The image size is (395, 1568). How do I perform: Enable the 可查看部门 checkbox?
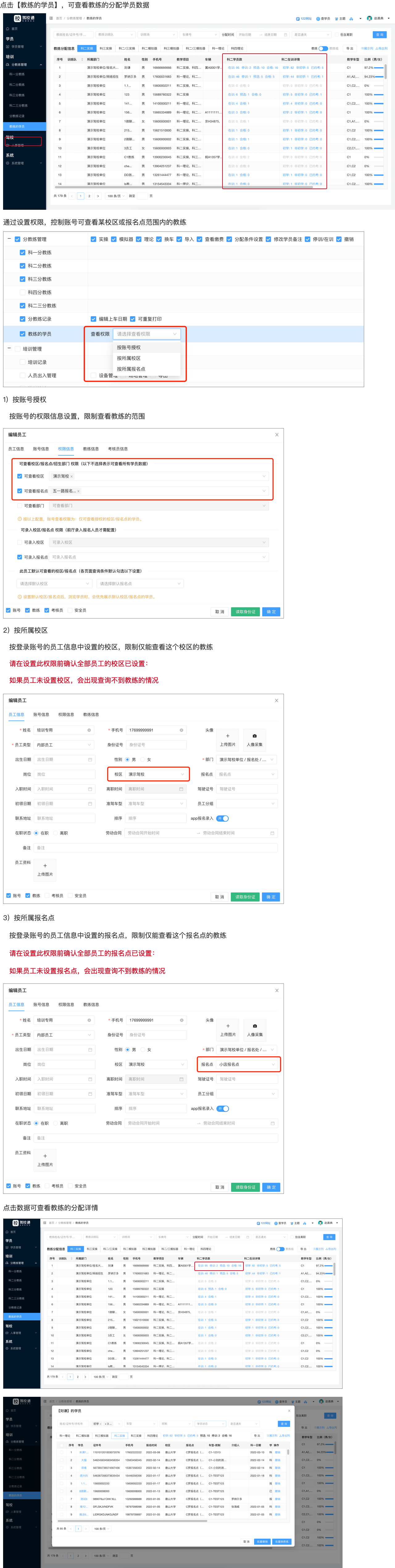pyautogui.click(x=19, y=506)
